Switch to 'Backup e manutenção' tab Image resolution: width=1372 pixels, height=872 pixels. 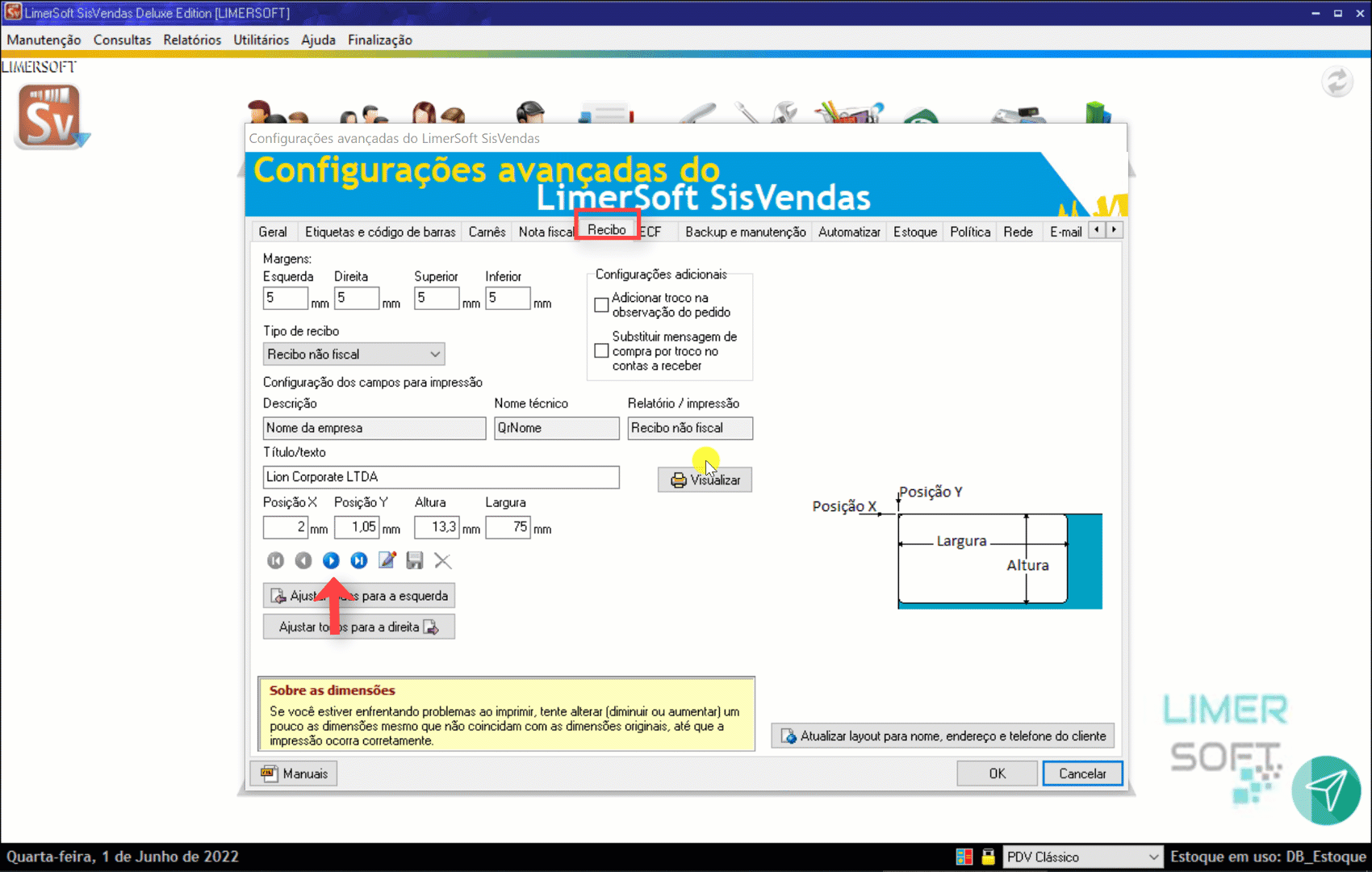(746, 232)
